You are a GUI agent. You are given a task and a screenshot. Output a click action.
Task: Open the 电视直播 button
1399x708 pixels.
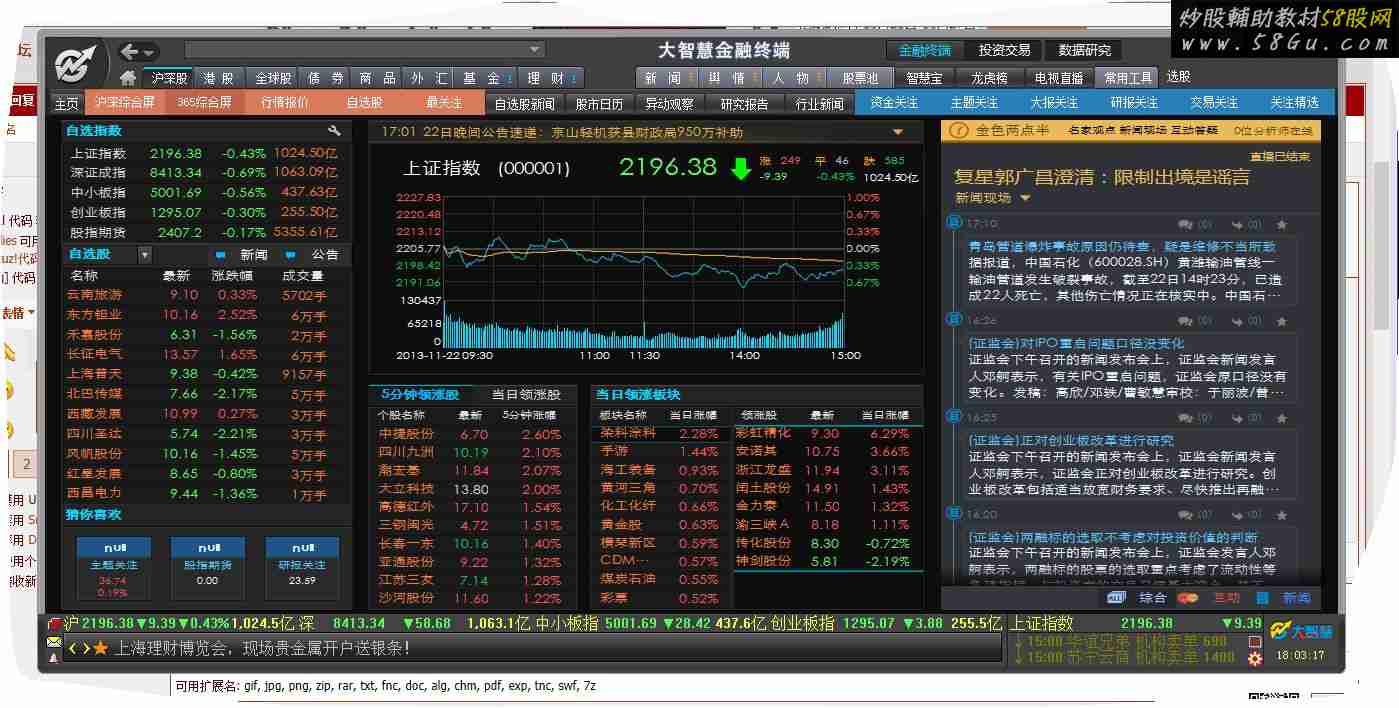pyautogui.click(x=1058, y=77)
